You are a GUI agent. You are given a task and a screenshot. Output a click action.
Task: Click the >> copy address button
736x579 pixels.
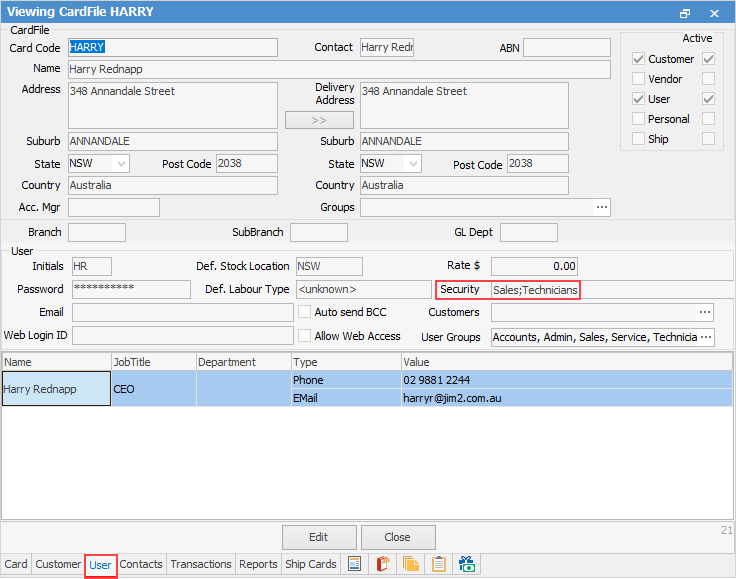[x=319, y=120]
